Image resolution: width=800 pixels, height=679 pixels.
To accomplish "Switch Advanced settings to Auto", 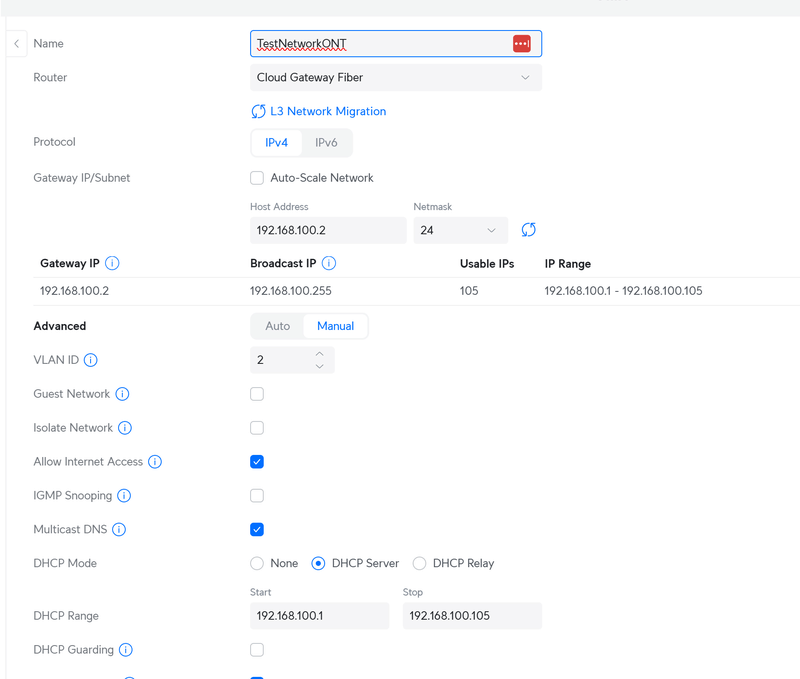I will [x=277, y=326].
